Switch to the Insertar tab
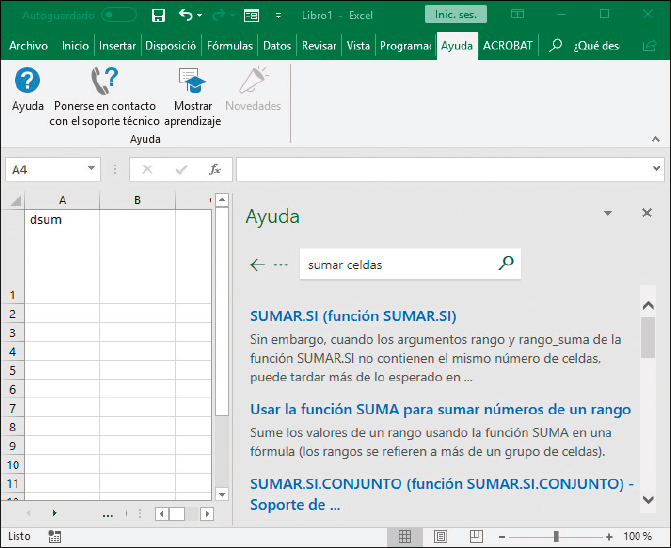The width and height of the screenshot is (671, 548). [x=117, y=46]
